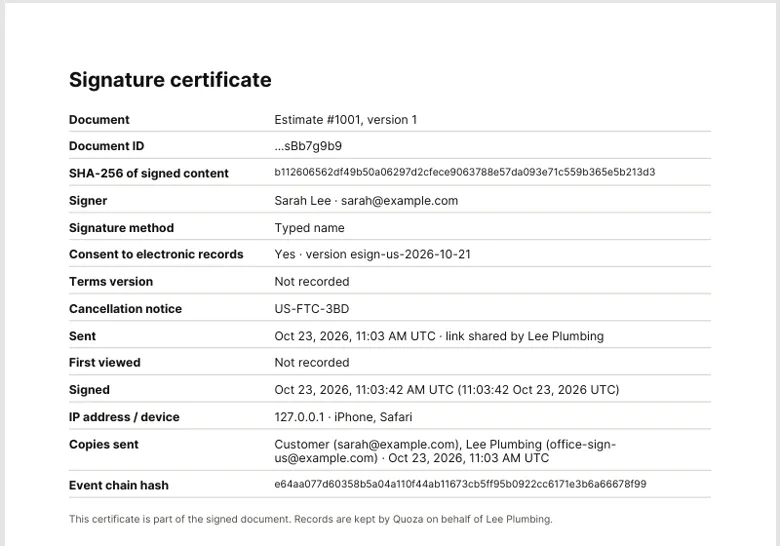The width and height of the screenshot is (780, 546).
Task: Click 'SHA-256 of signed content' label
Action: pos(149,174)
